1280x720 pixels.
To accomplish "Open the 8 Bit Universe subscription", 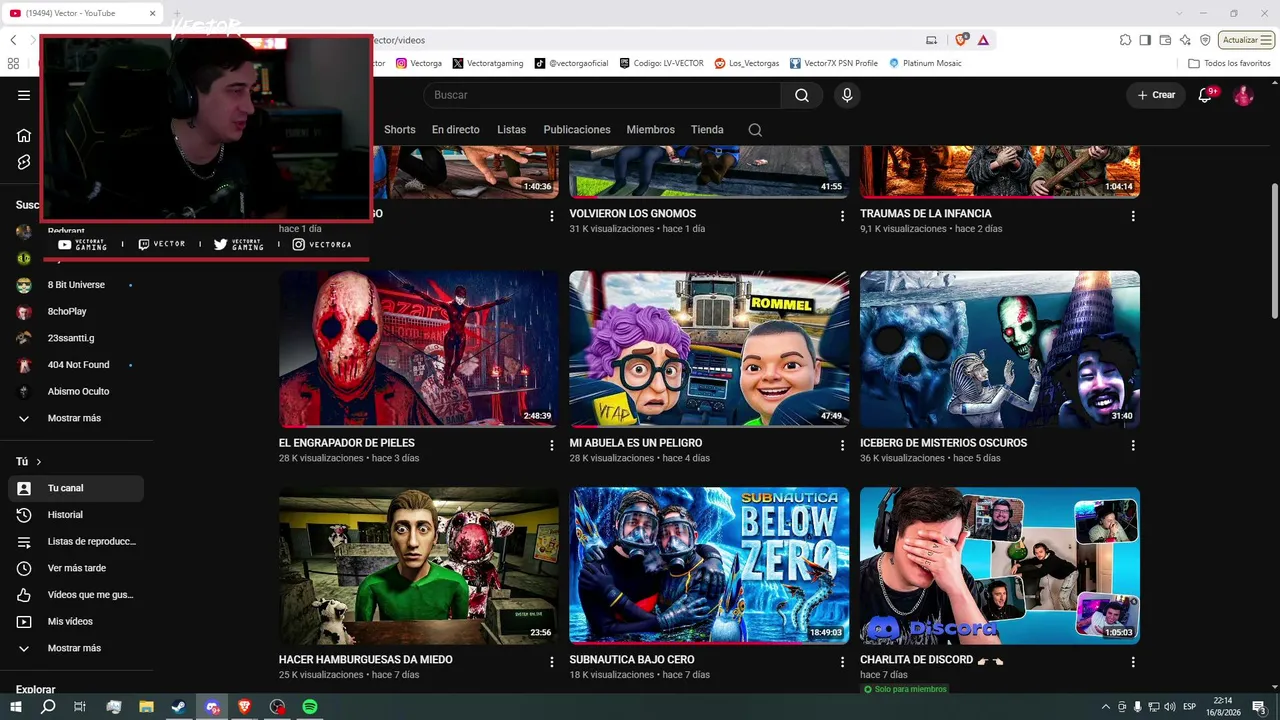I will (x=76, y=285).
